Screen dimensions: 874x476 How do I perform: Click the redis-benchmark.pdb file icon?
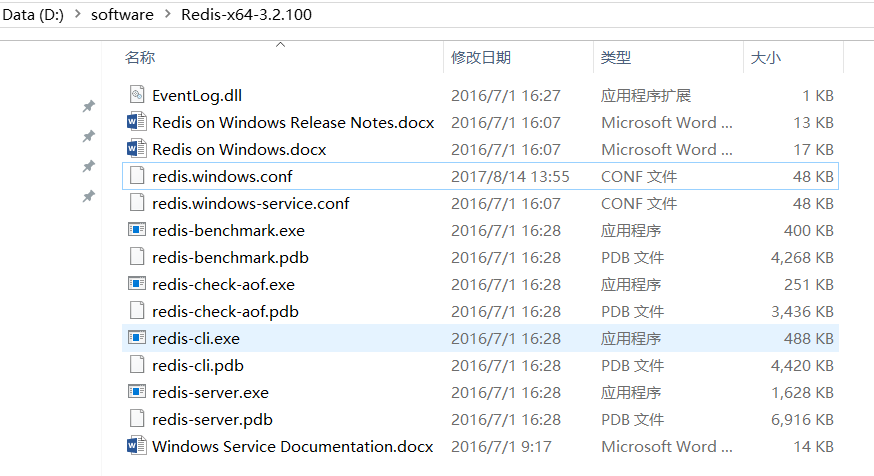137,256
